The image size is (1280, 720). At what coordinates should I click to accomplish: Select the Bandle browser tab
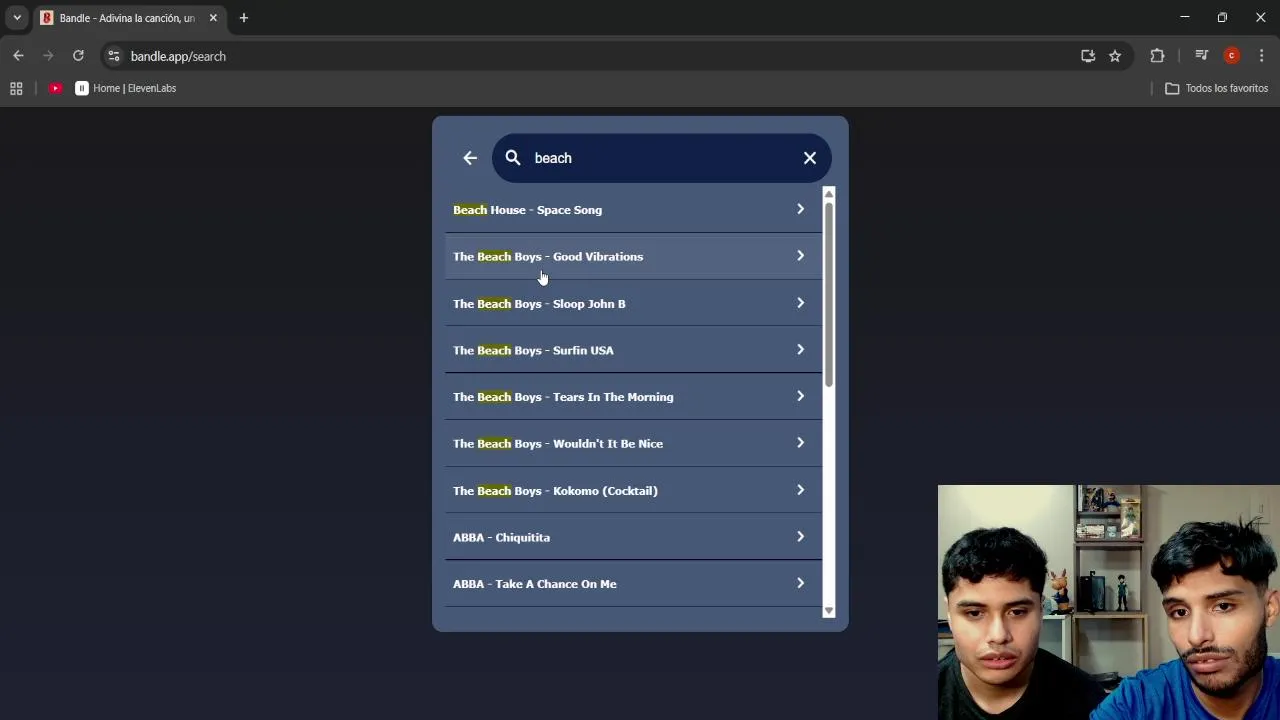129,18
